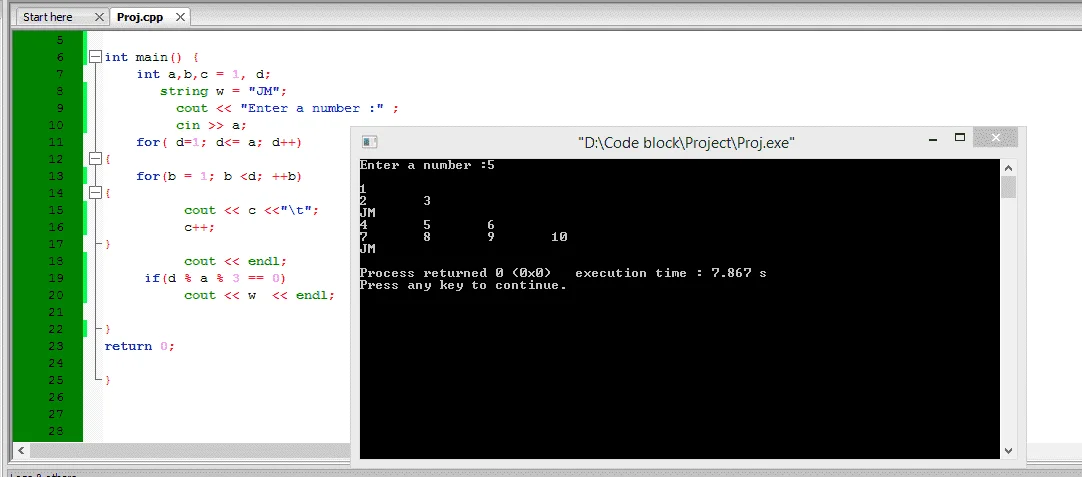Maximize the Proj.exe console window
This screenshot has width=1082, height=477.
[x=959, y=137]
